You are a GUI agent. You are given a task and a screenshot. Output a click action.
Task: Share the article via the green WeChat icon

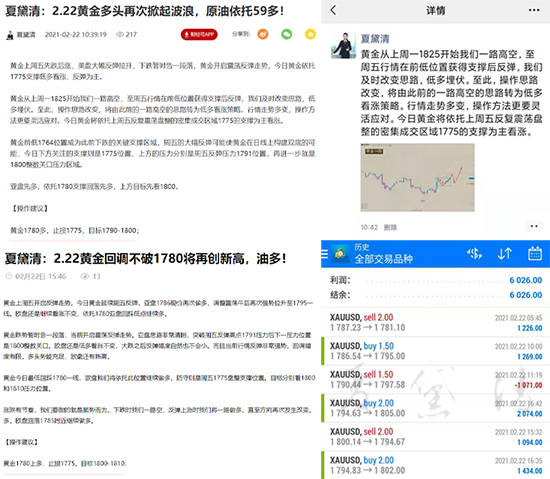click(287, 34)
